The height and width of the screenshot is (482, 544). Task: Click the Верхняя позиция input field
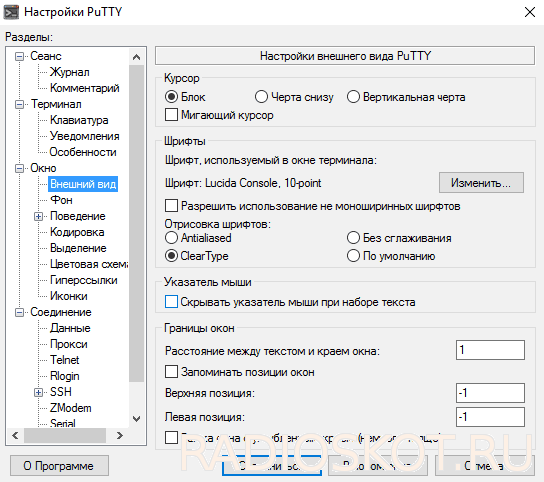[x=490, y=393]
